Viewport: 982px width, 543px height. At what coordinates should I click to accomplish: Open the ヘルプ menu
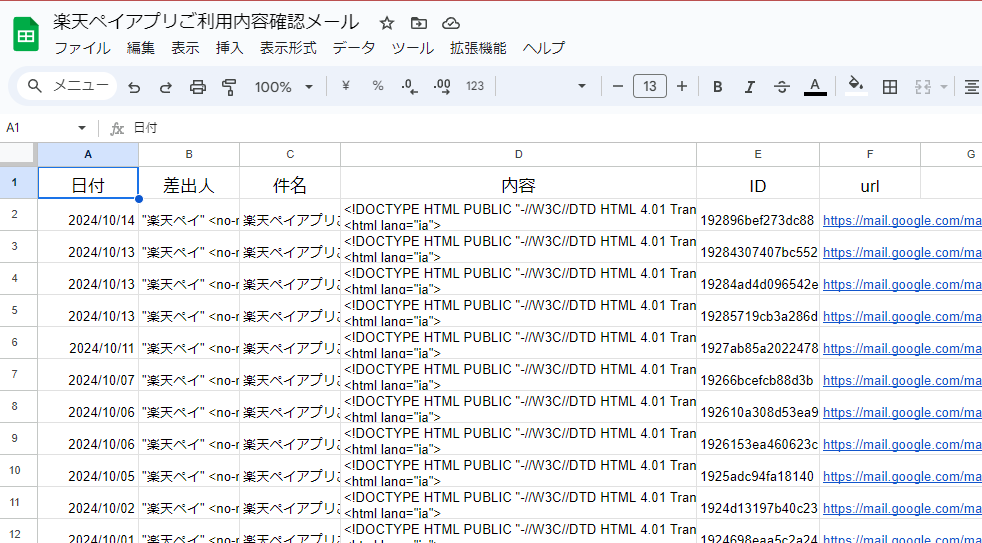click(544, 48)
